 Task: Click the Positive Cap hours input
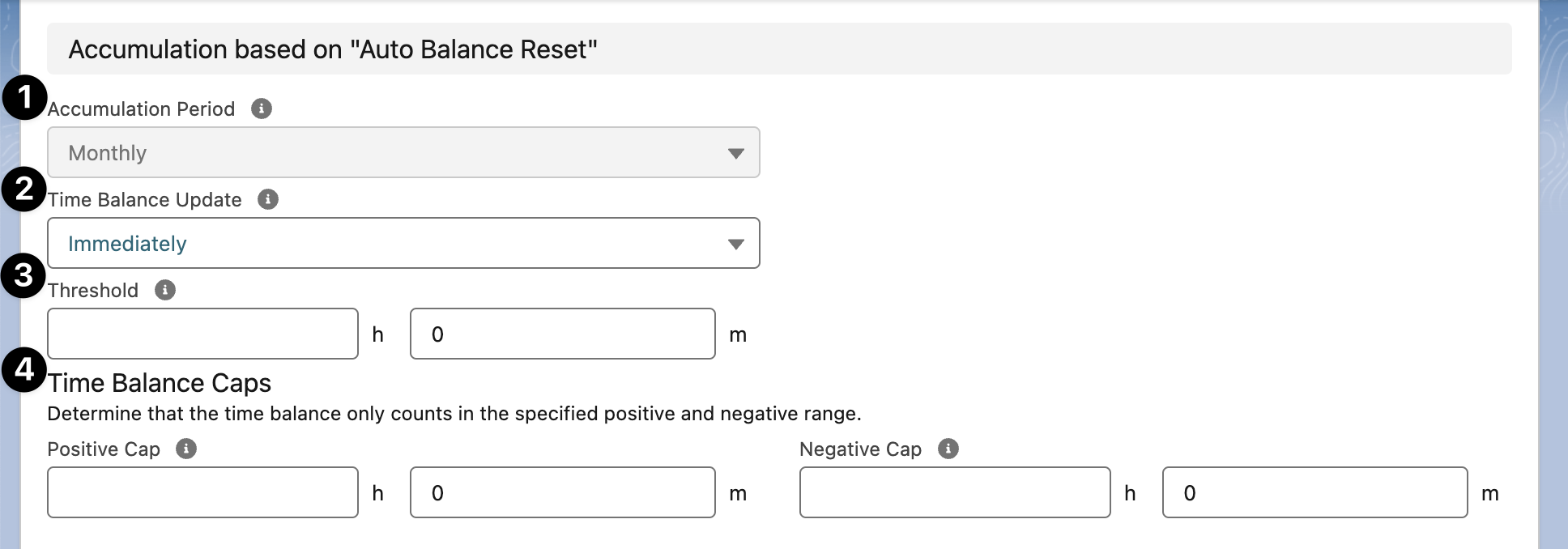[202, 492]
